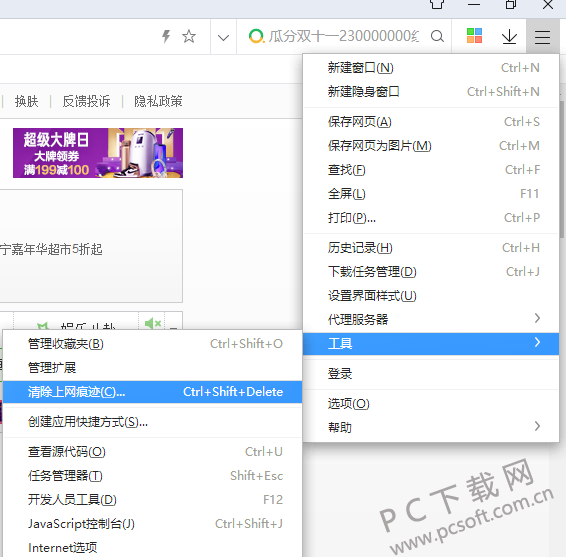Select 查找(F) menu entry
Screen dimensions: 566x557
pos(431,170)
